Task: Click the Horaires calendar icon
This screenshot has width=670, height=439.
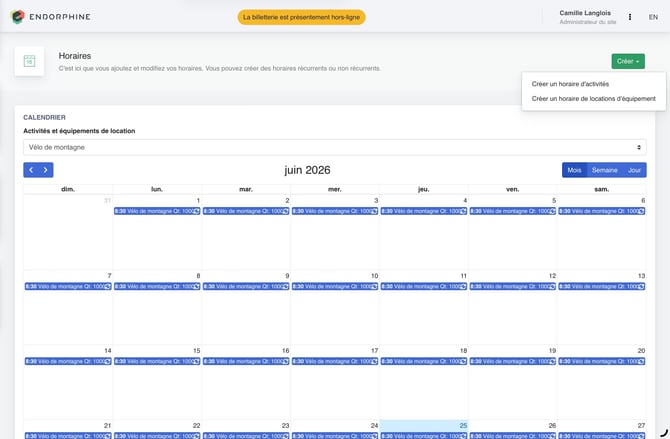Action: [x=29, y=61]
